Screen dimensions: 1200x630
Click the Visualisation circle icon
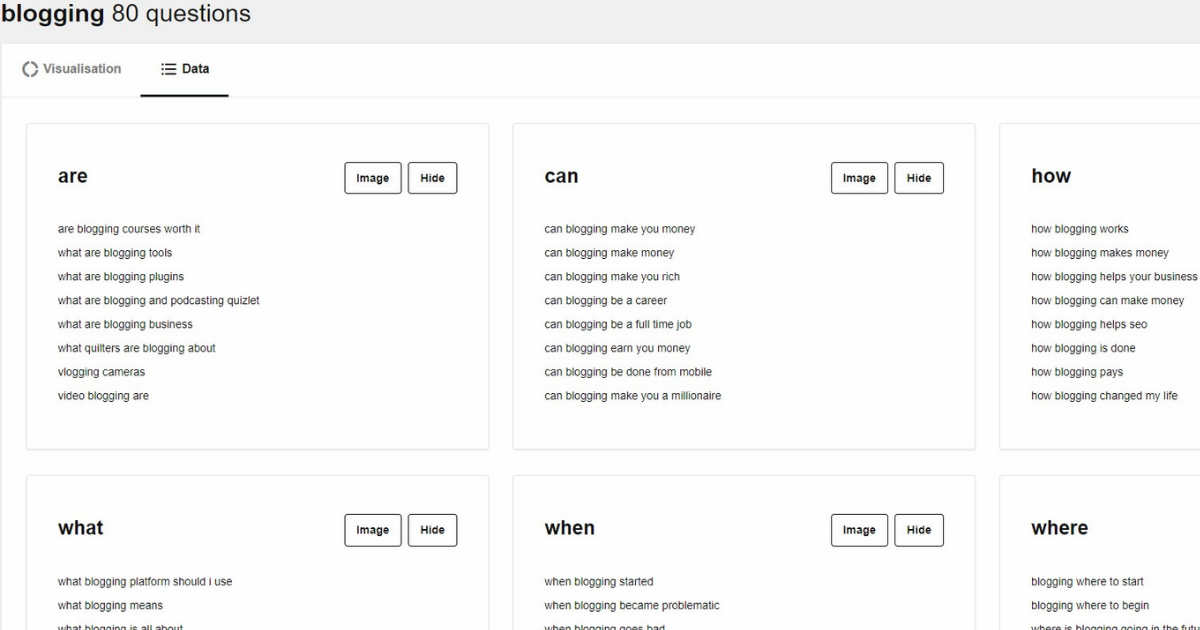coord(30,69)
